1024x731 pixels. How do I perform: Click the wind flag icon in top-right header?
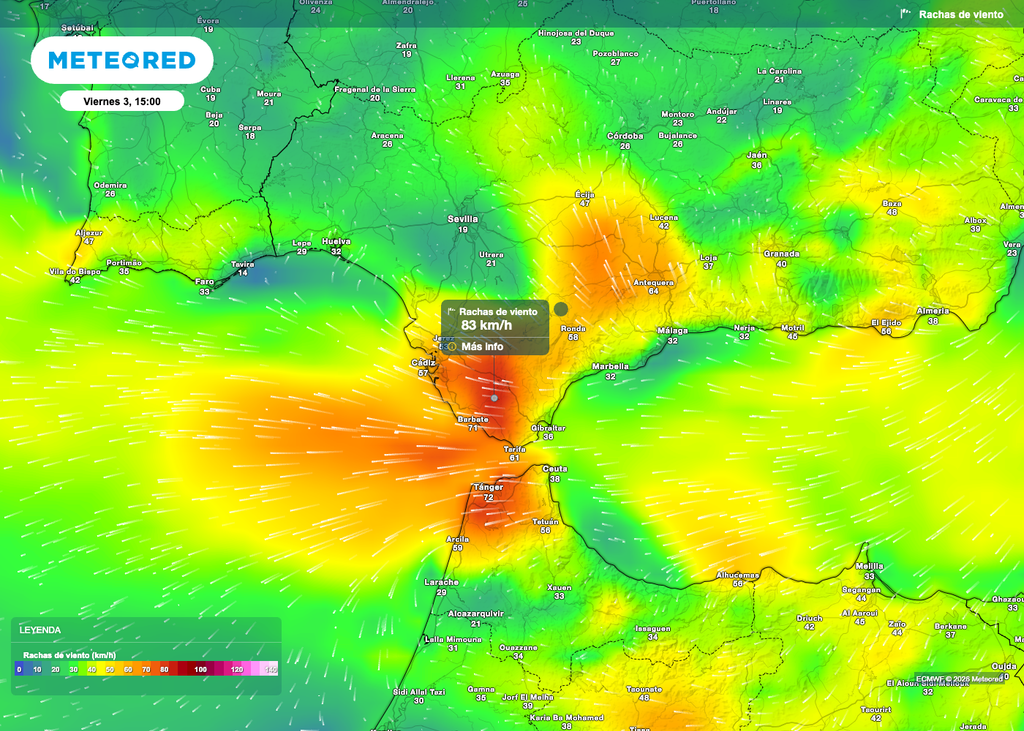click(905, 14)
